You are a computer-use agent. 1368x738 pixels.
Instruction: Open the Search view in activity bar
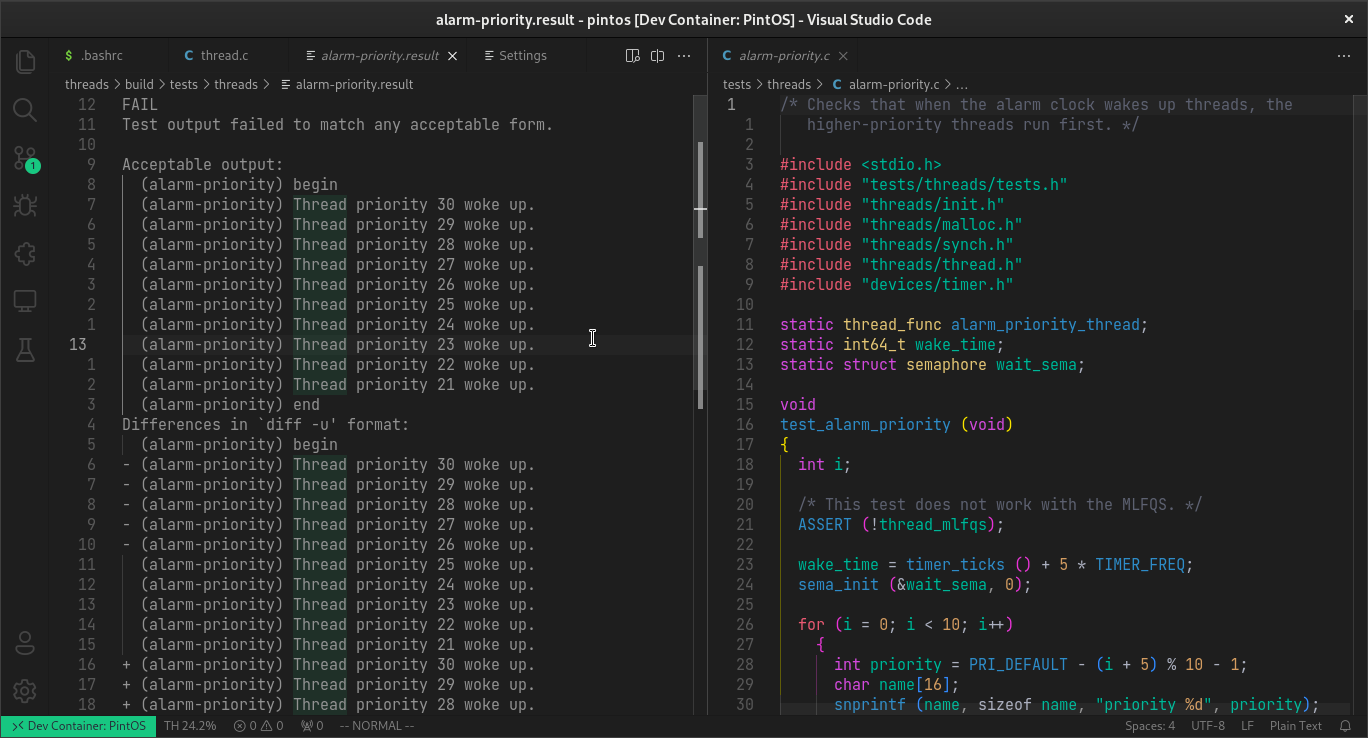[25, 110]
